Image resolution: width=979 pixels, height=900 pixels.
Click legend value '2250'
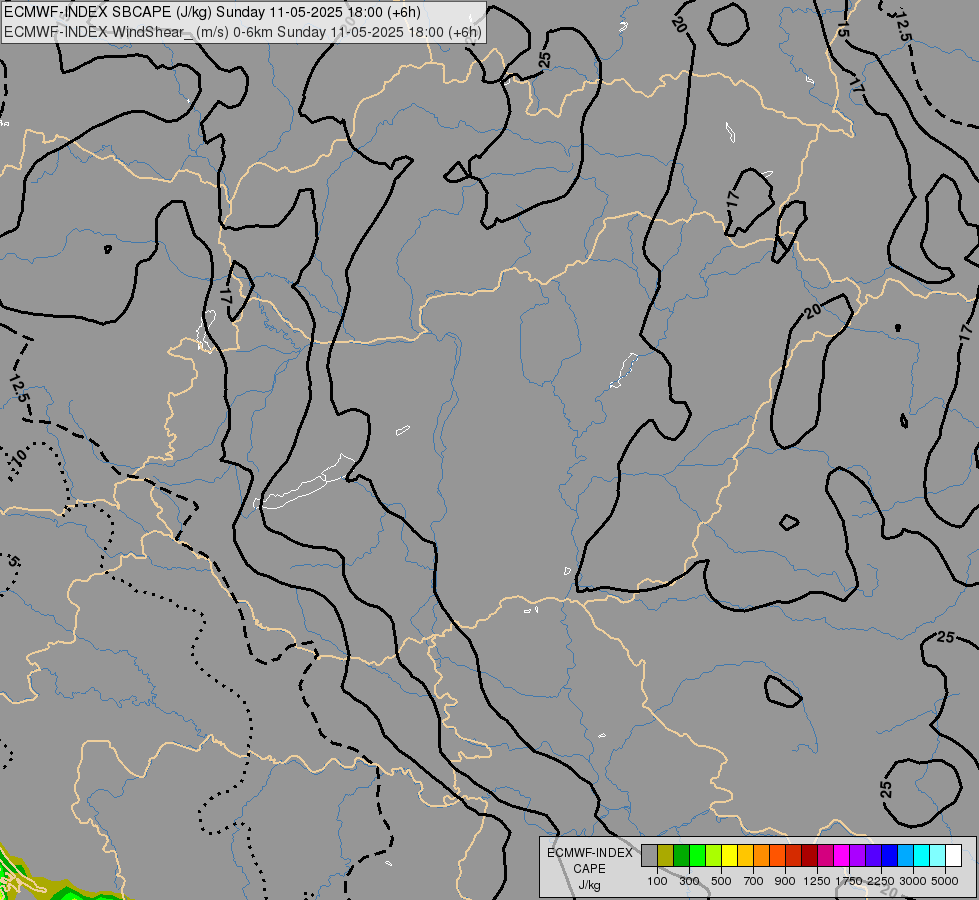[880, 881]
